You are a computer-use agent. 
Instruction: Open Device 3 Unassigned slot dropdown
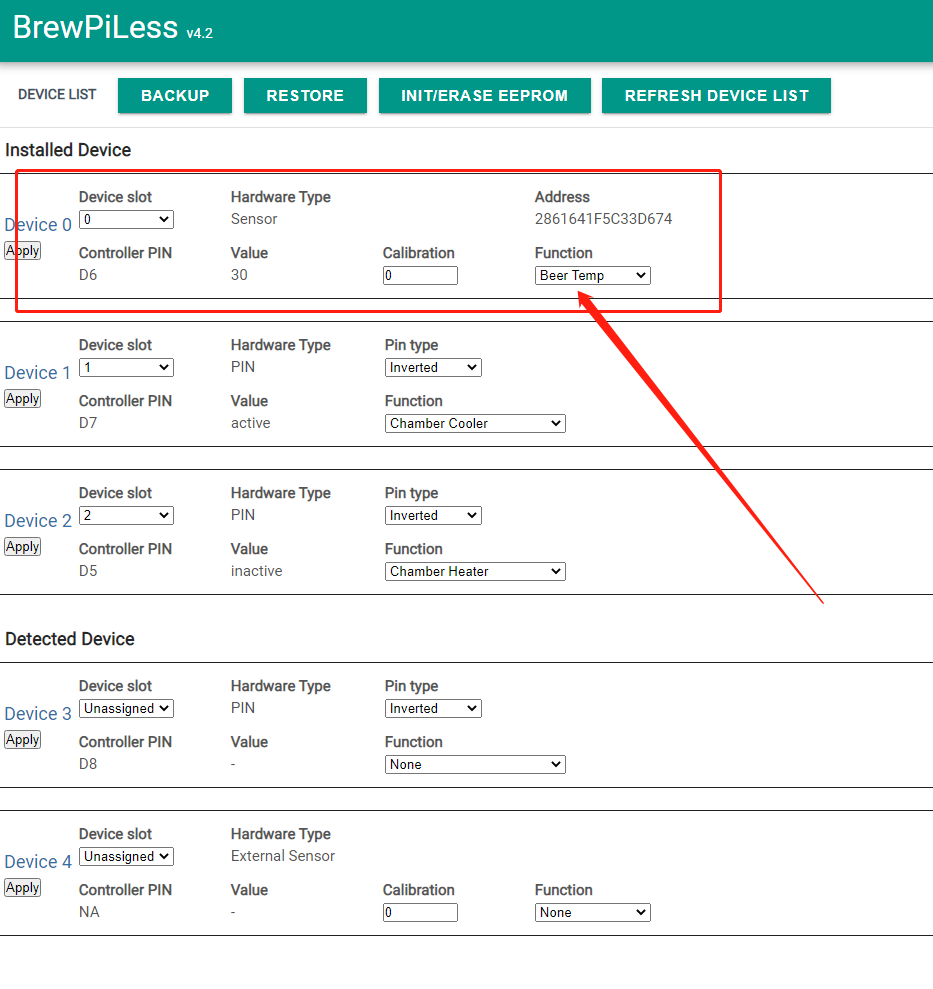[x=126, y=708]
